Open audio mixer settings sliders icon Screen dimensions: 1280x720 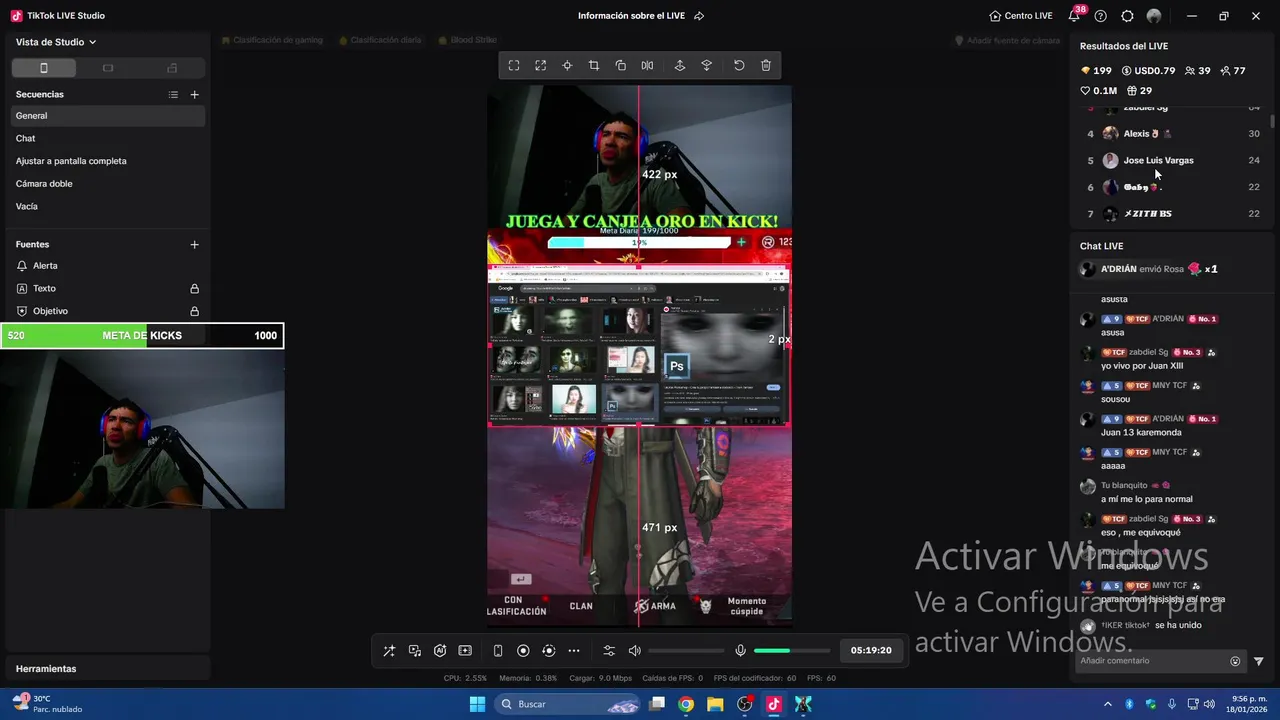coord(609,651)
